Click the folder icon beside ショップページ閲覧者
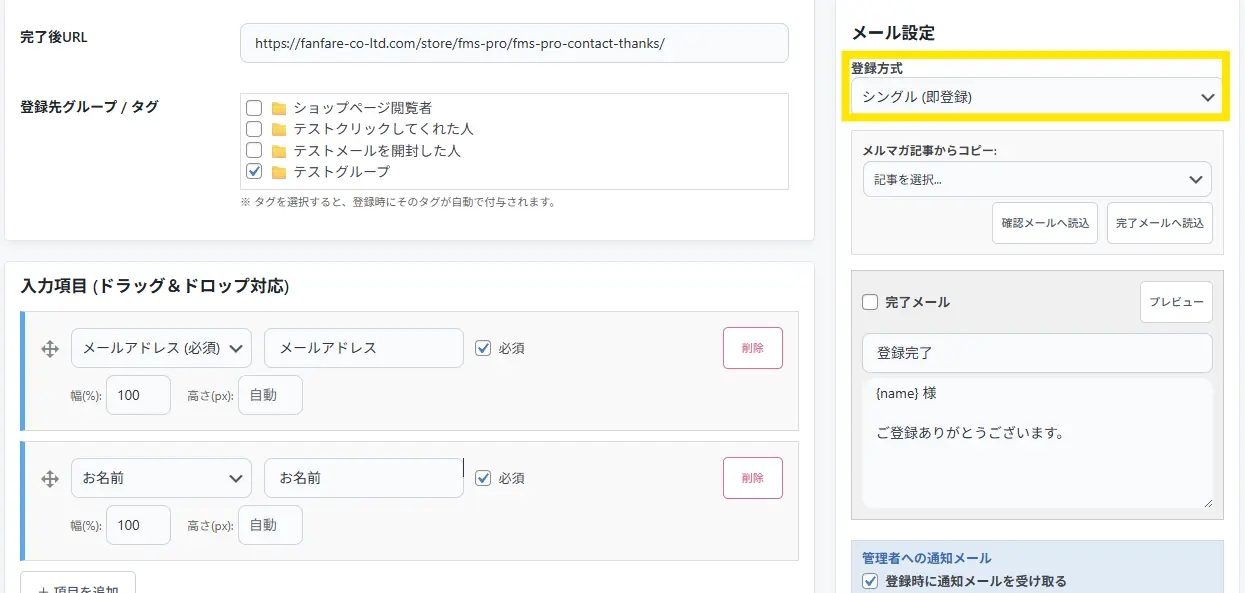Image resolution: width=1245 pixels, height=593 pixels. (278, 108)
